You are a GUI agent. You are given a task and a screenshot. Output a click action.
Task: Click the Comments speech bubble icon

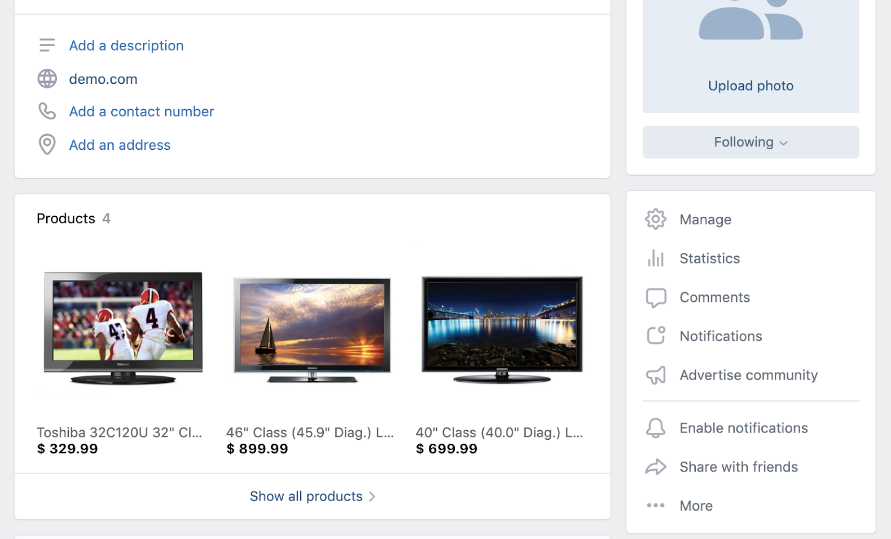(x=655, y=298)
